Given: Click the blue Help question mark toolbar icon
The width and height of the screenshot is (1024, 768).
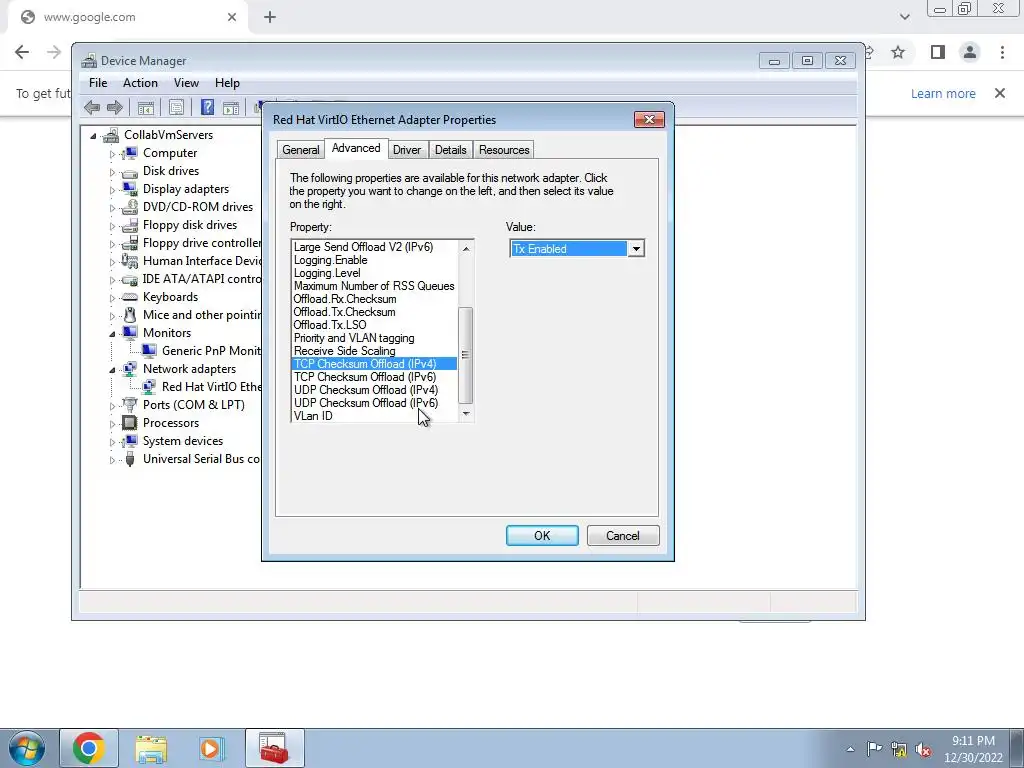Looking at the screenshot, I should 207,107.
